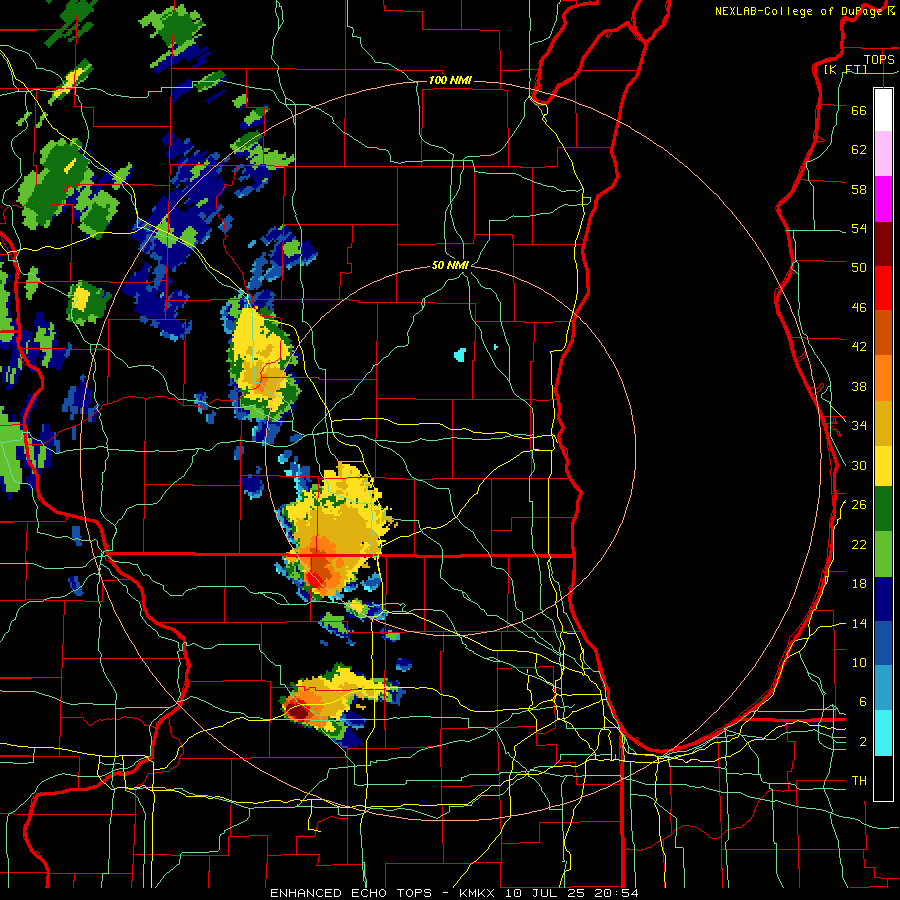Click the 30 value on the legend
The image size is (900, 900).
pyautogui.click(x=859, y=465)
